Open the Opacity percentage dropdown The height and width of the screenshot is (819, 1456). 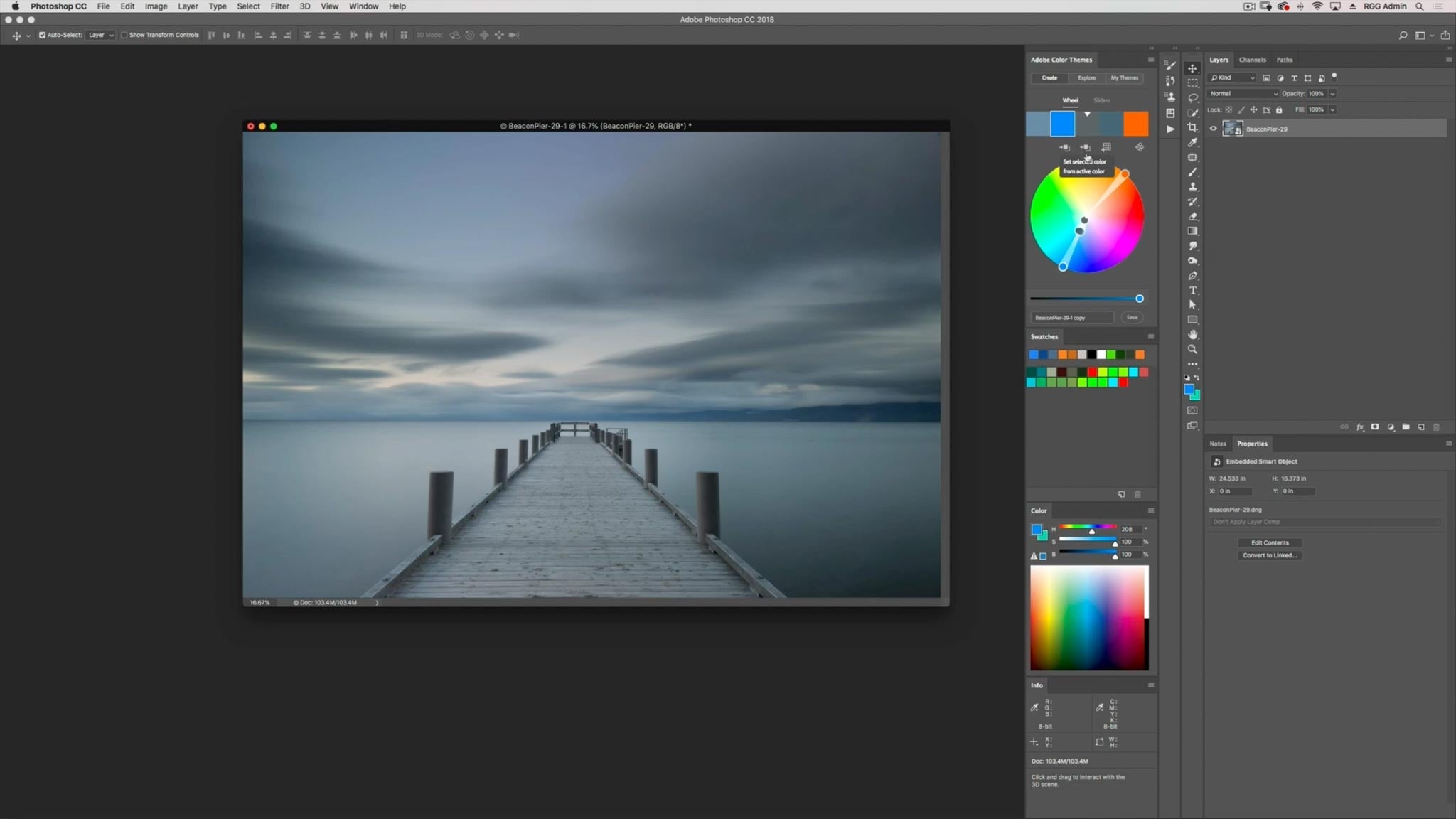1333,93
